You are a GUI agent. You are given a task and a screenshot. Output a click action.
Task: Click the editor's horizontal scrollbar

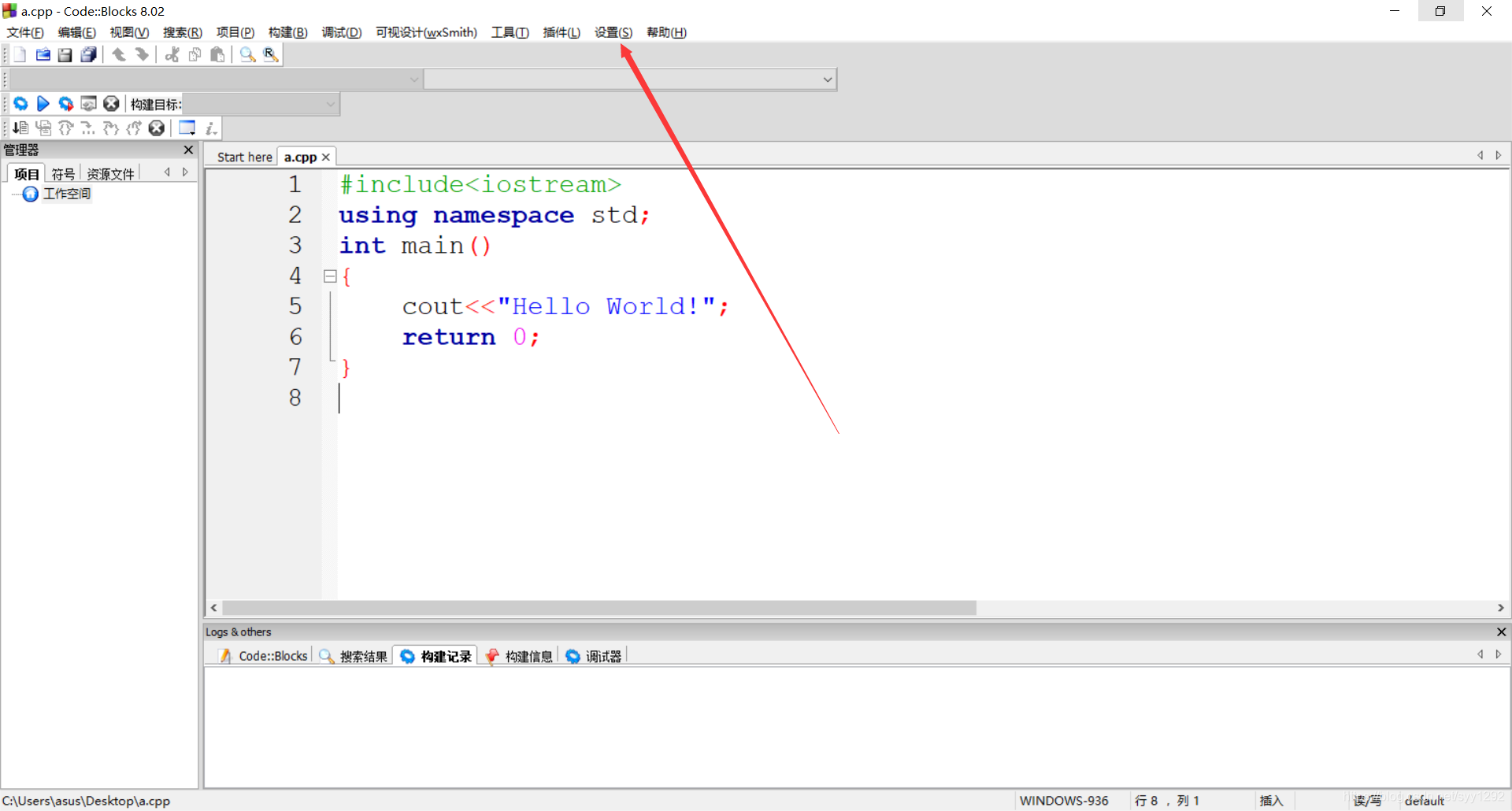598,608
